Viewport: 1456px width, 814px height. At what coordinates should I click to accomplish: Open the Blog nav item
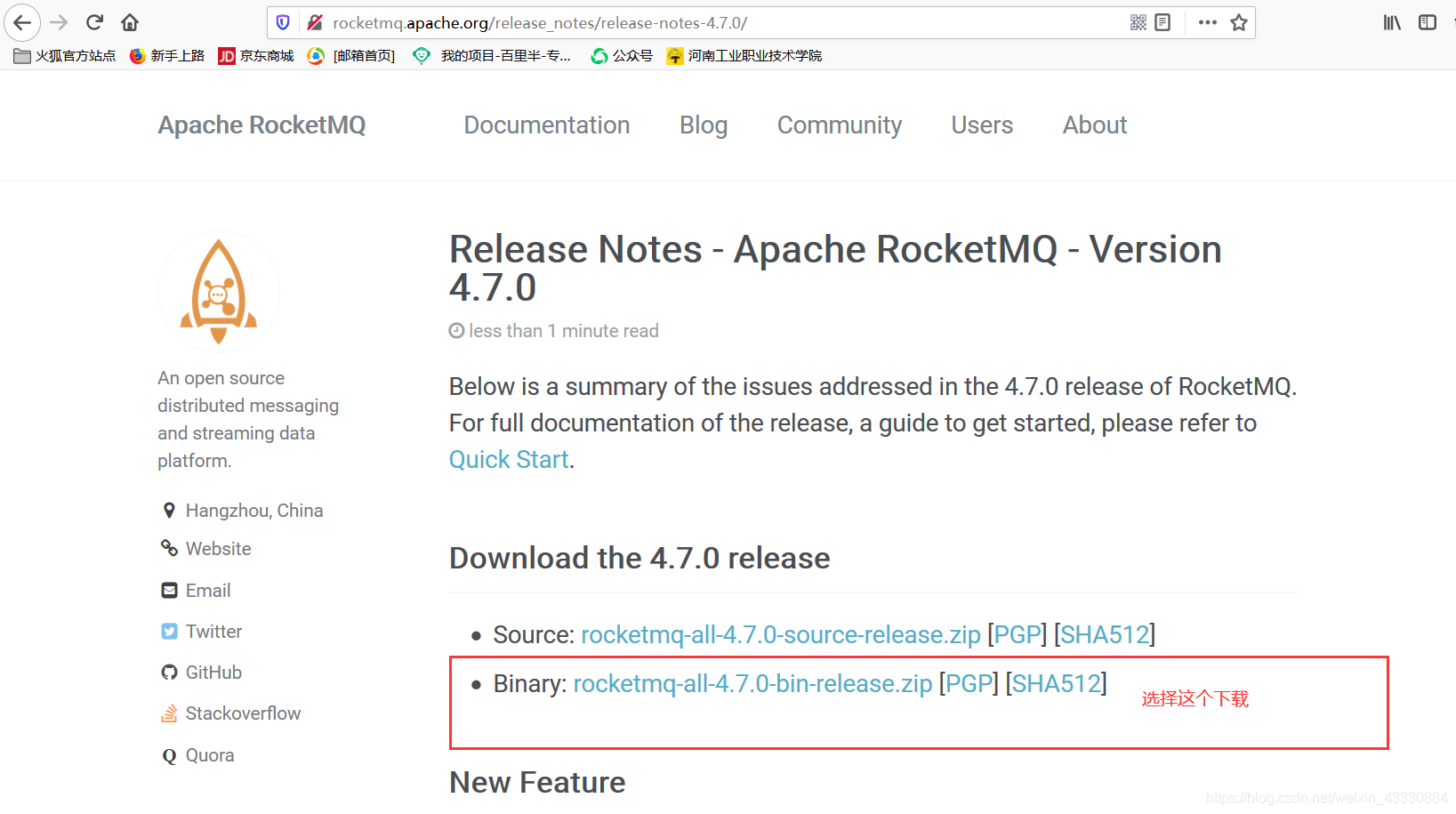[704, 125]
